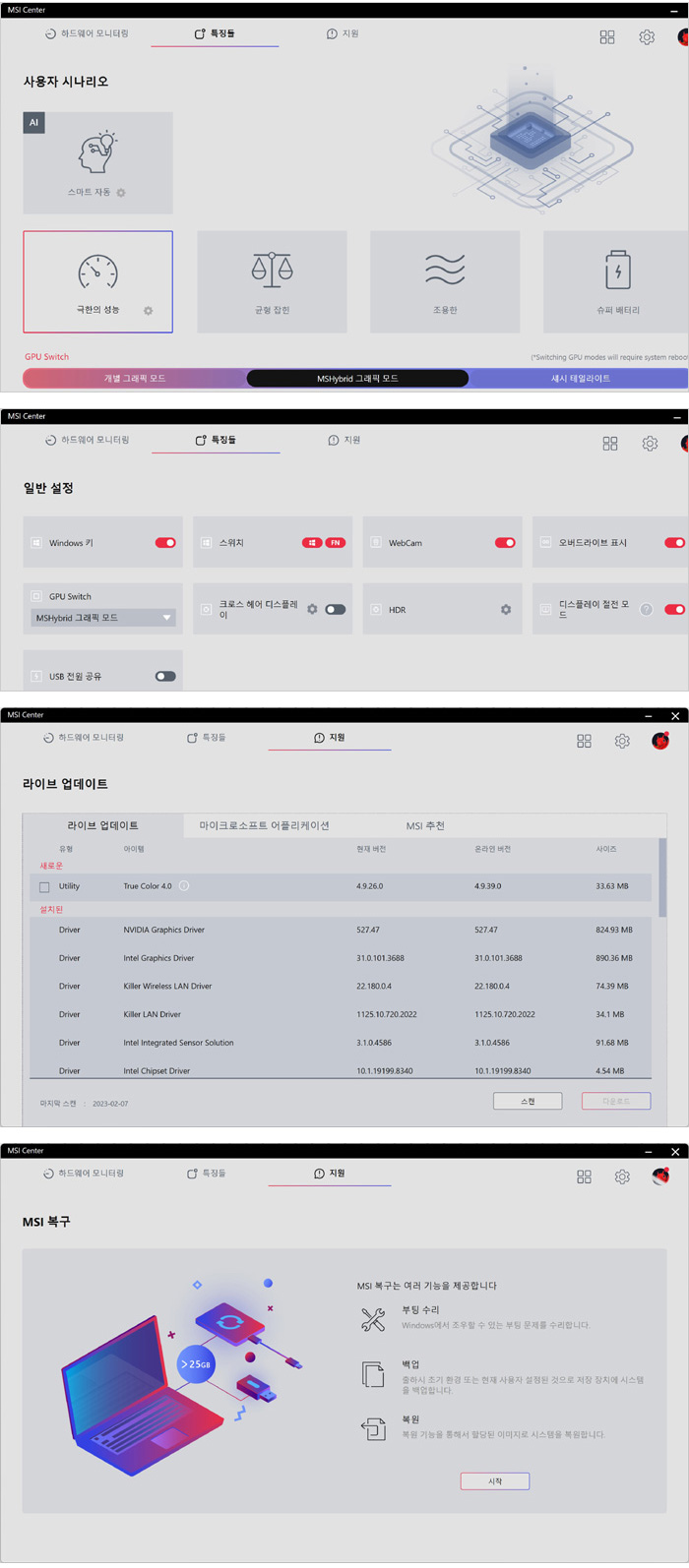Click the Intel Chipset Driver row
The image size is (689, 1568).
pos(341,1070)
